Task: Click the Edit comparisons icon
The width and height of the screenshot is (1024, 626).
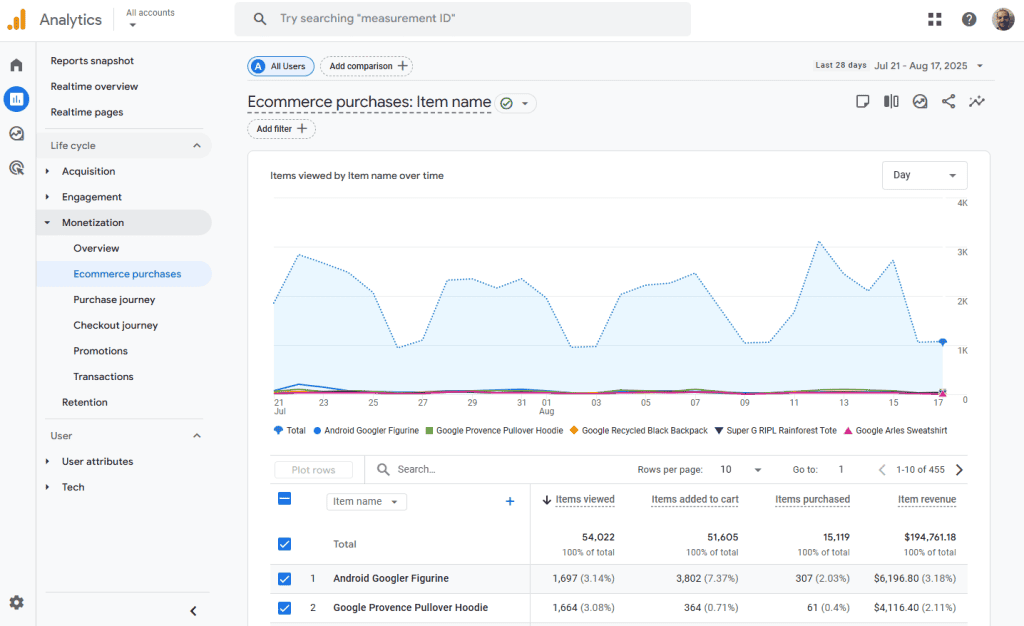Action: (x=891, y=101)
